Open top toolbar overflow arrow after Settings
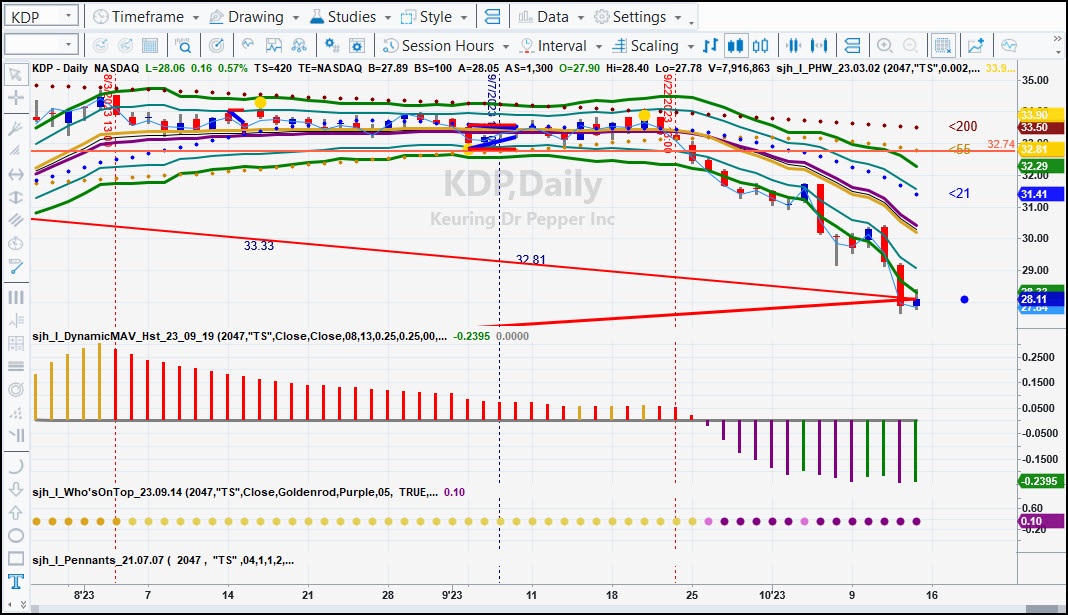 tap(691, 22)
